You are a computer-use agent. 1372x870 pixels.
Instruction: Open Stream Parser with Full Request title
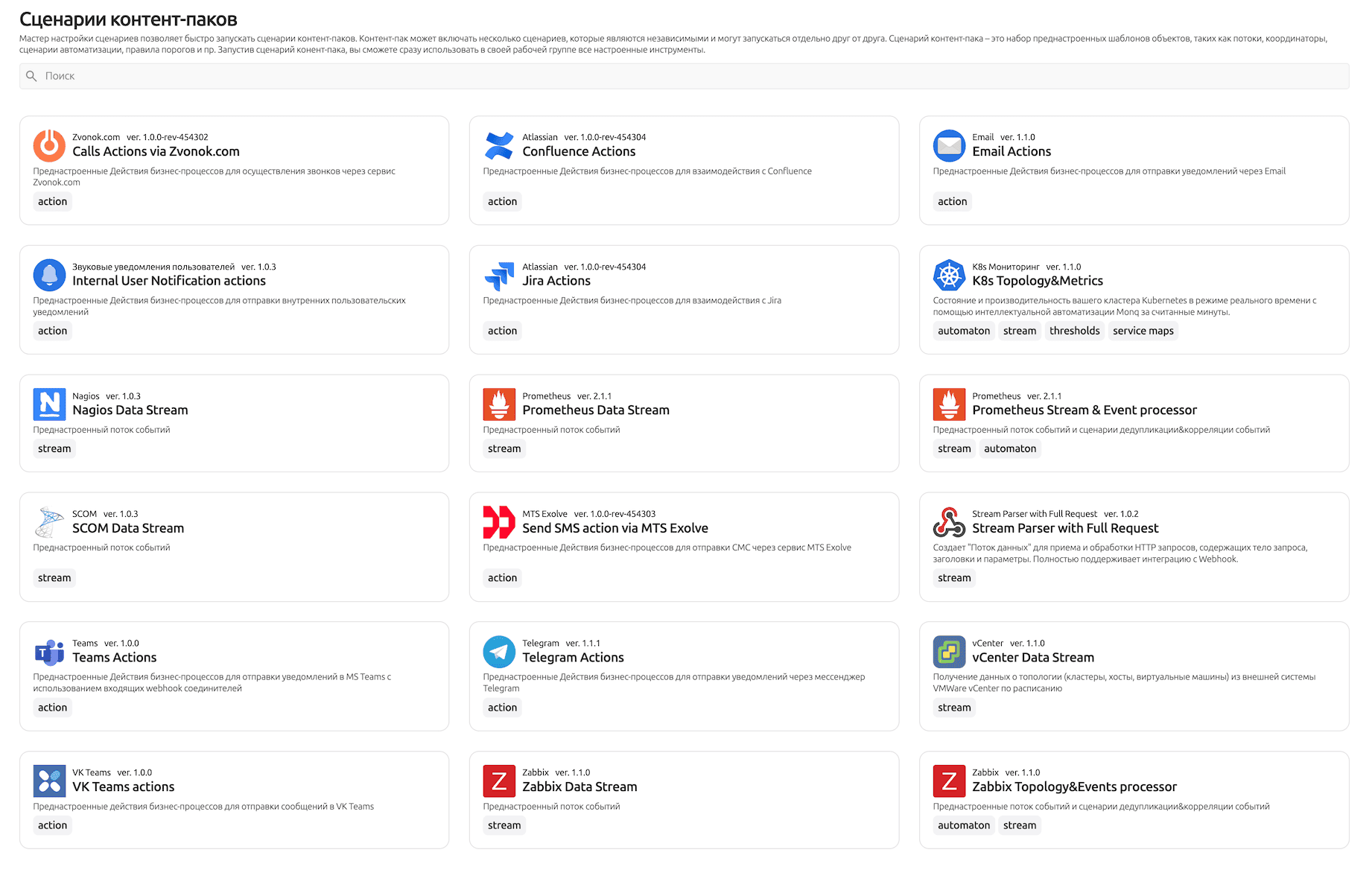(1065, 529)
